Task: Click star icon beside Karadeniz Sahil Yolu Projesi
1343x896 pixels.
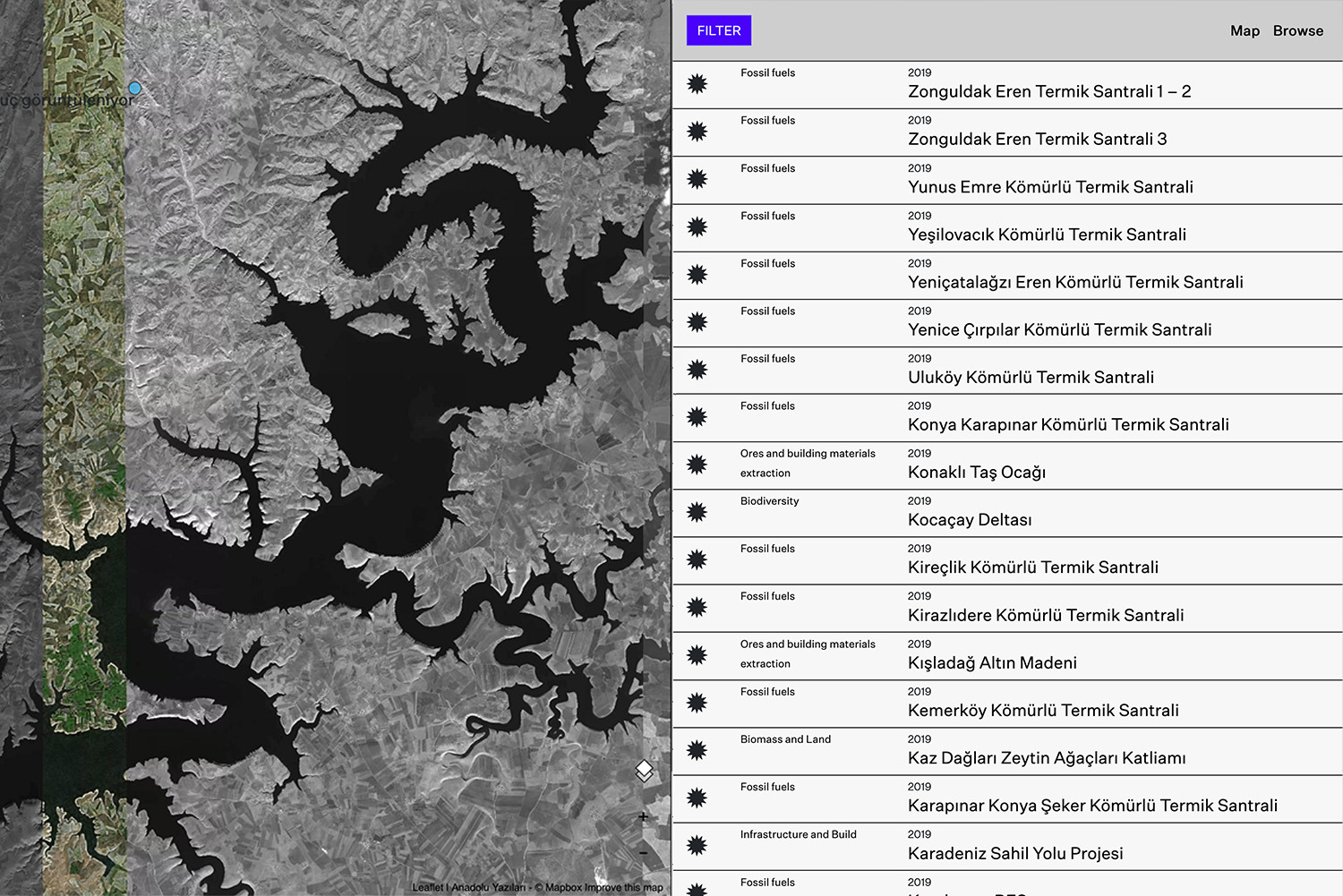Action: point(697,846)
